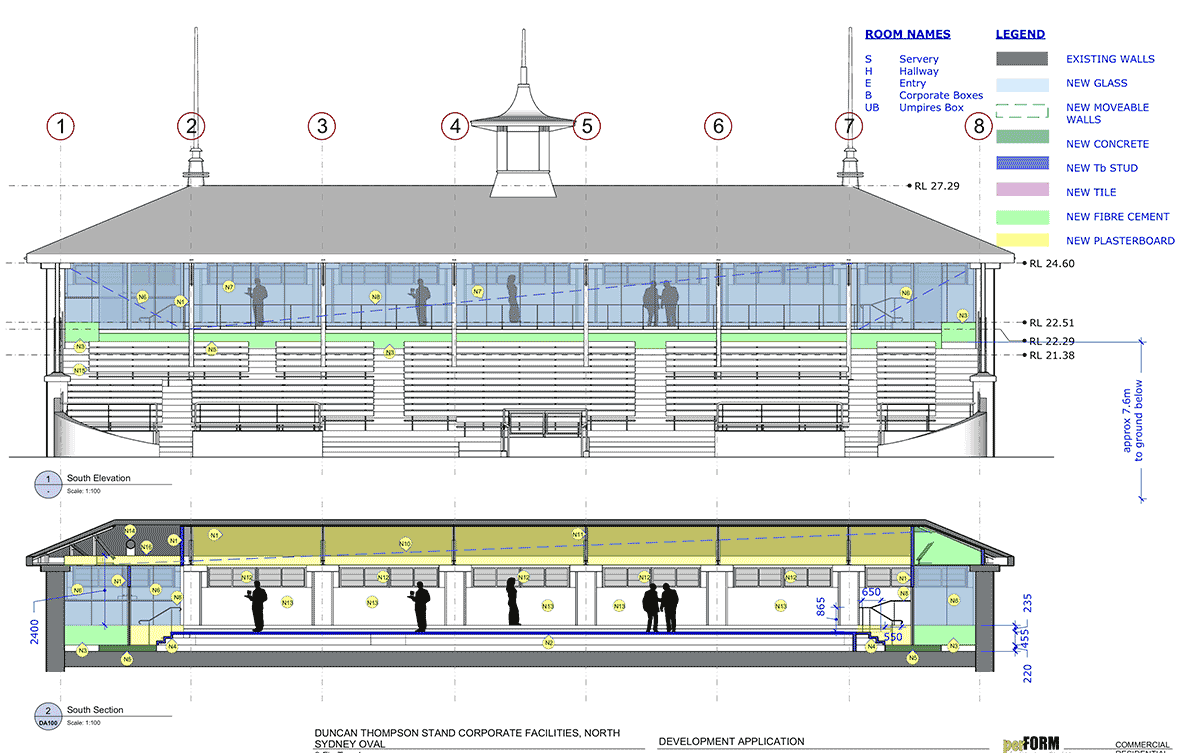Pick the New Tile purple swatch

coord(1022,190)
